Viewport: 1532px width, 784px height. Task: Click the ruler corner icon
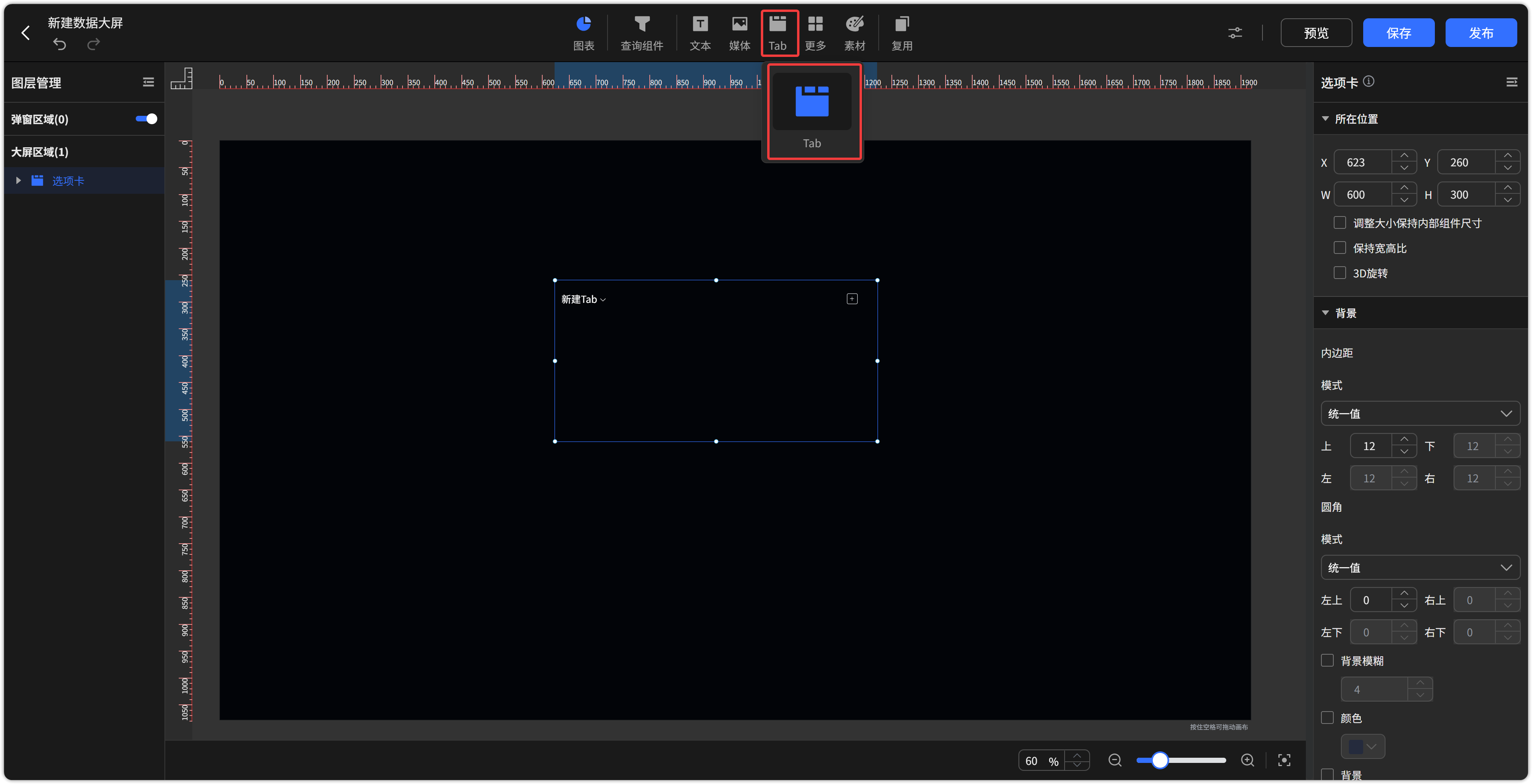182,78
